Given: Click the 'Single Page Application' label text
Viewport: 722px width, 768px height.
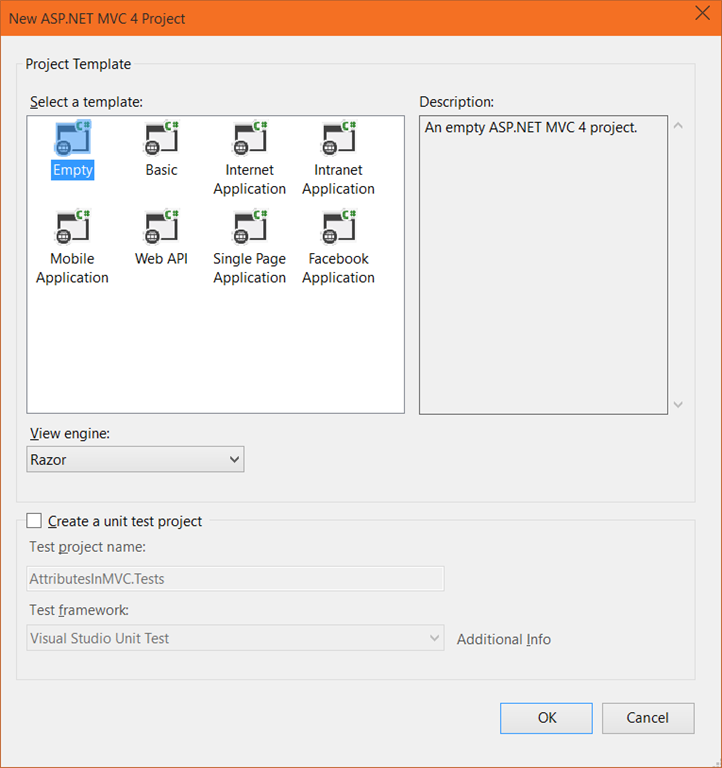Looking at the screenshot, I should tap(250, 268).
